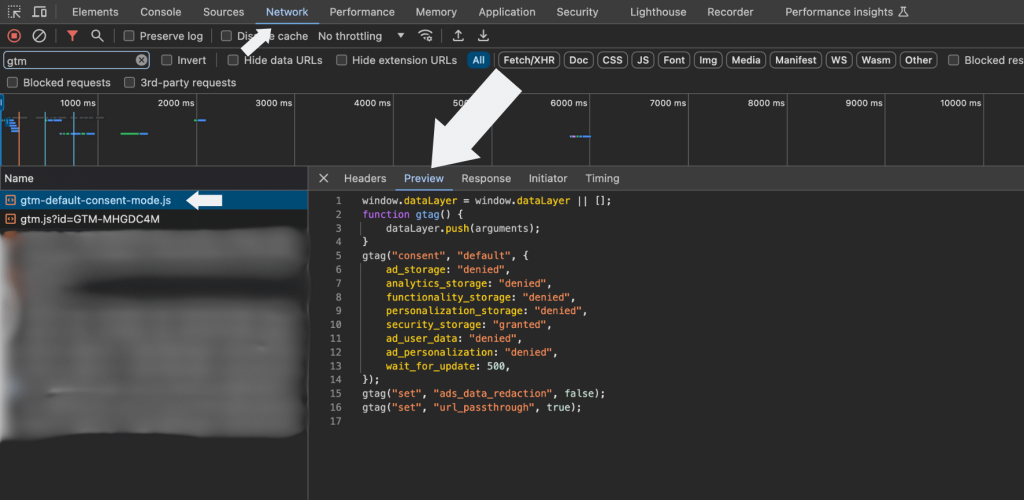
Task: Filter by Wasm requests
Action: tap(876, 60)
